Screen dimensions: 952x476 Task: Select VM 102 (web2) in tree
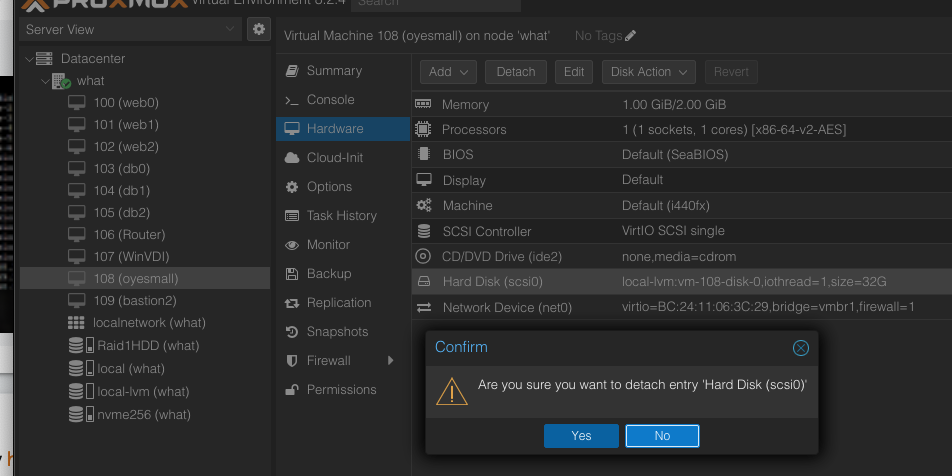pyautogui.click(x=144, y=146)
